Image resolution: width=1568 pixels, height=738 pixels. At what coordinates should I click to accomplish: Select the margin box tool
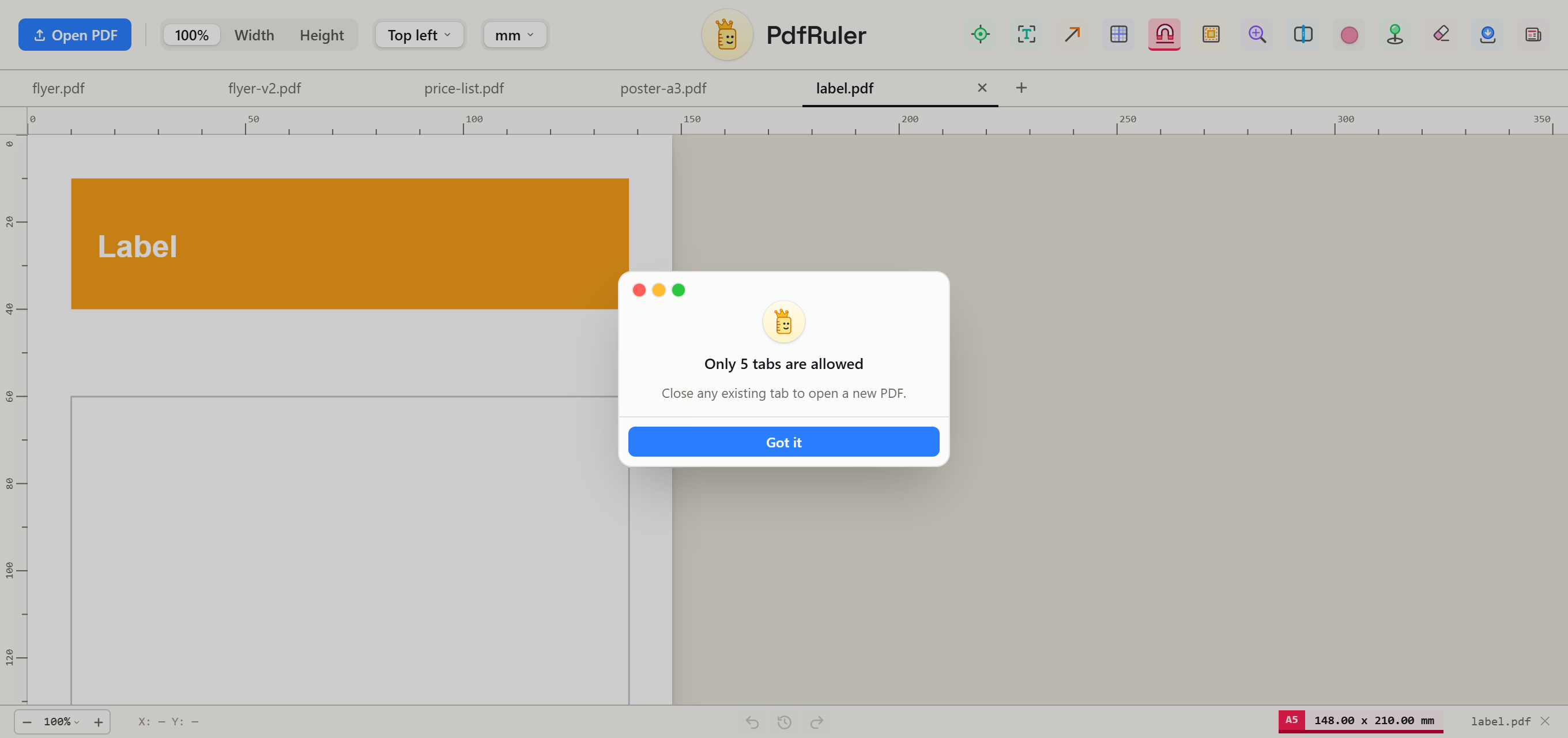pos(1211,35)
